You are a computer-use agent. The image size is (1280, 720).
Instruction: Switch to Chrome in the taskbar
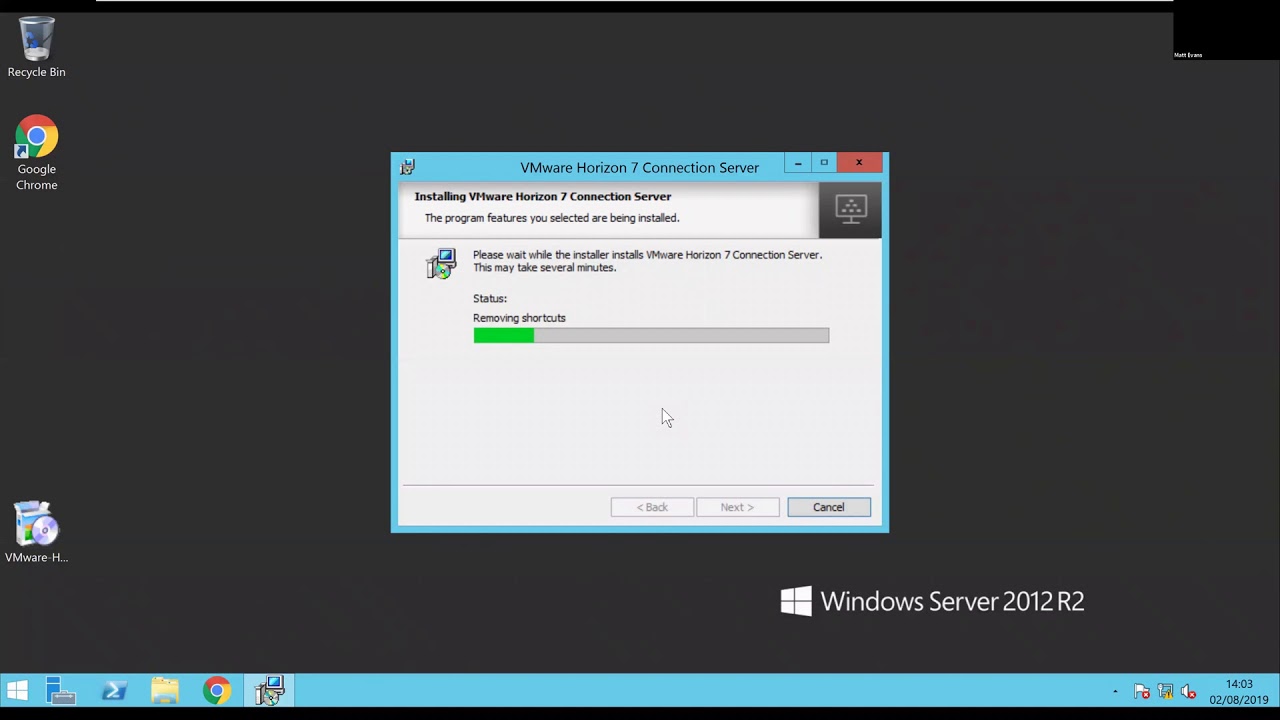pos(217,691)
